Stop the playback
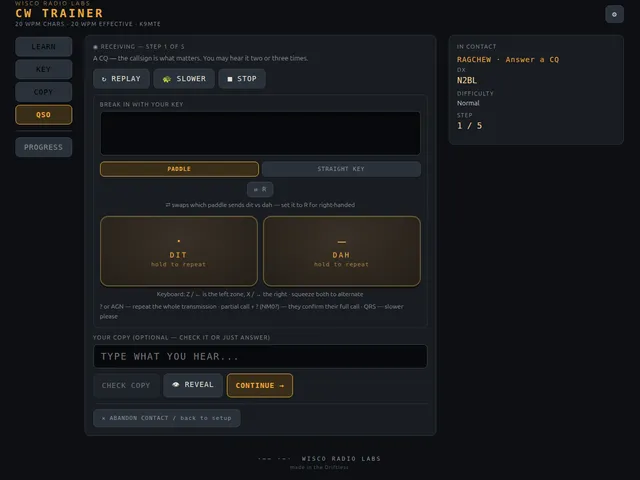The image size is (640, 480). coord(242,79)
